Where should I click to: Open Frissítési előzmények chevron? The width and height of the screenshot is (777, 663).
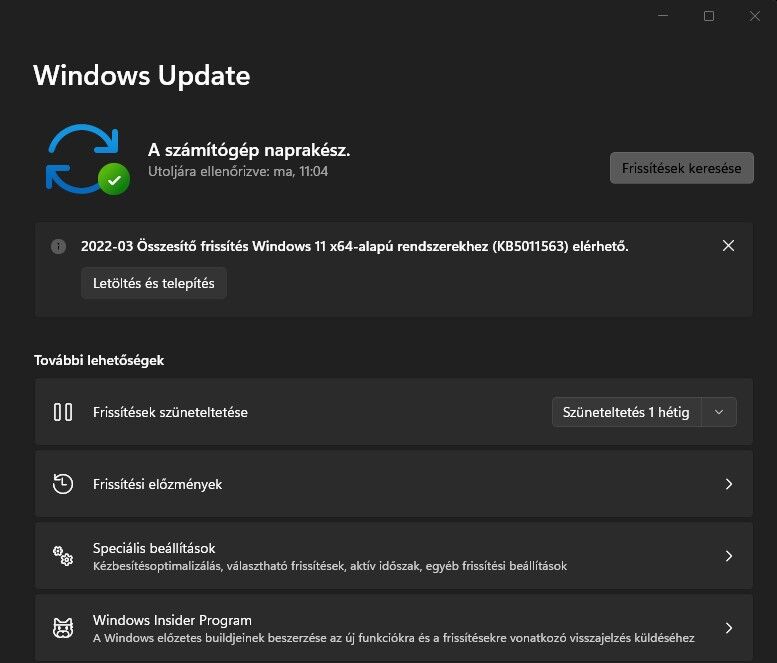(728, 484)
